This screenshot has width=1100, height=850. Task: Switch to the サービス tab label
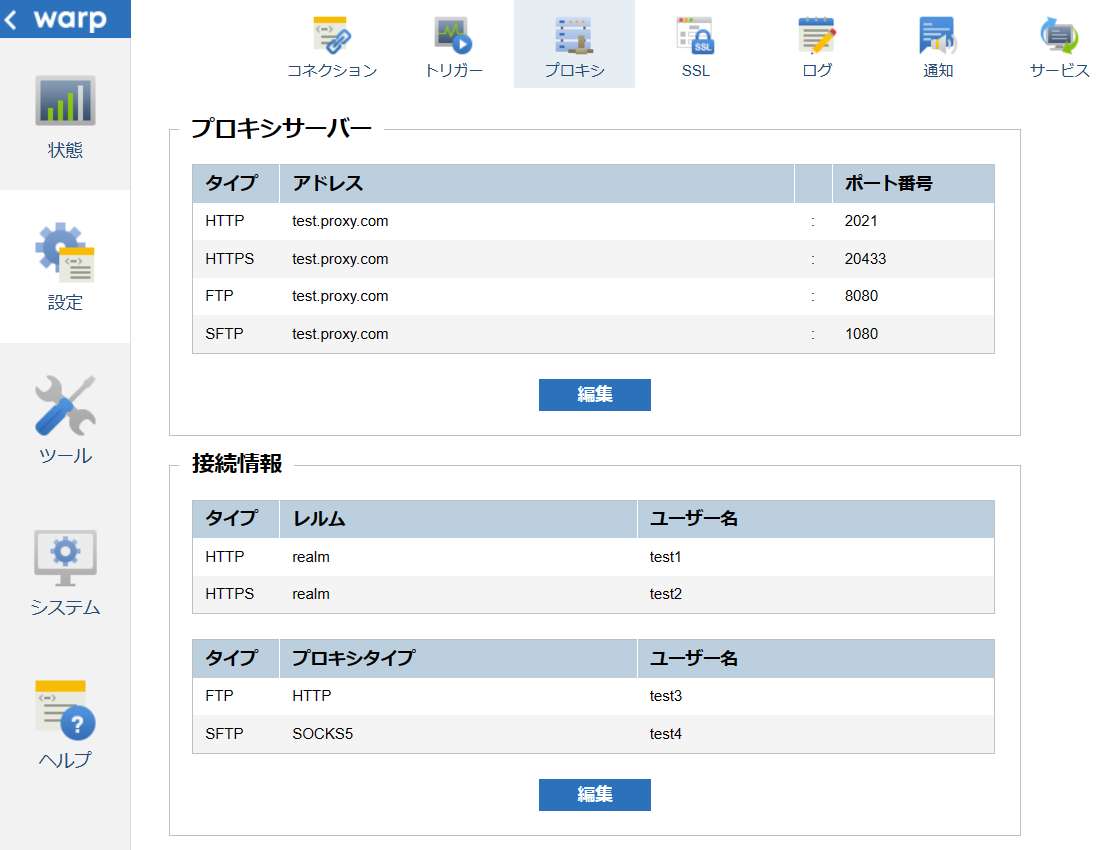(1059, 70)
